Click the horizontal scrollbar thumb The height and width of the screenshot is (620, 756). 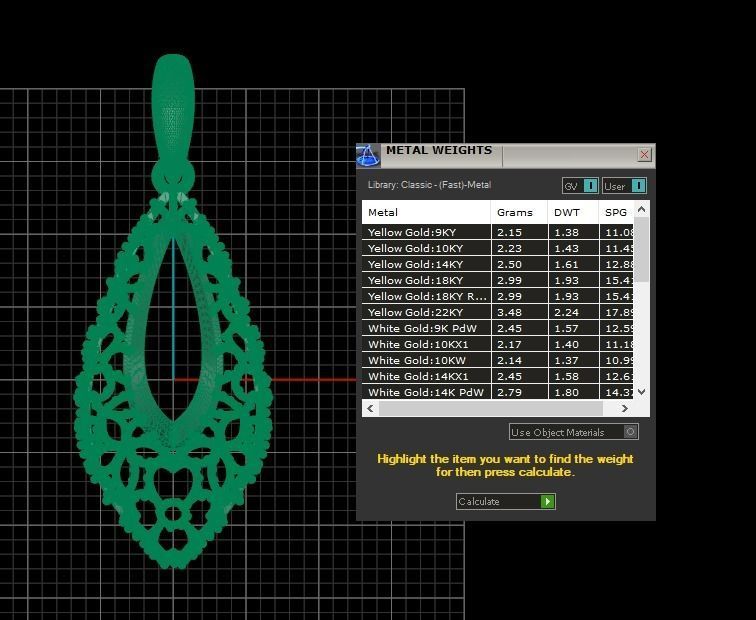click(x=491, y=408)
